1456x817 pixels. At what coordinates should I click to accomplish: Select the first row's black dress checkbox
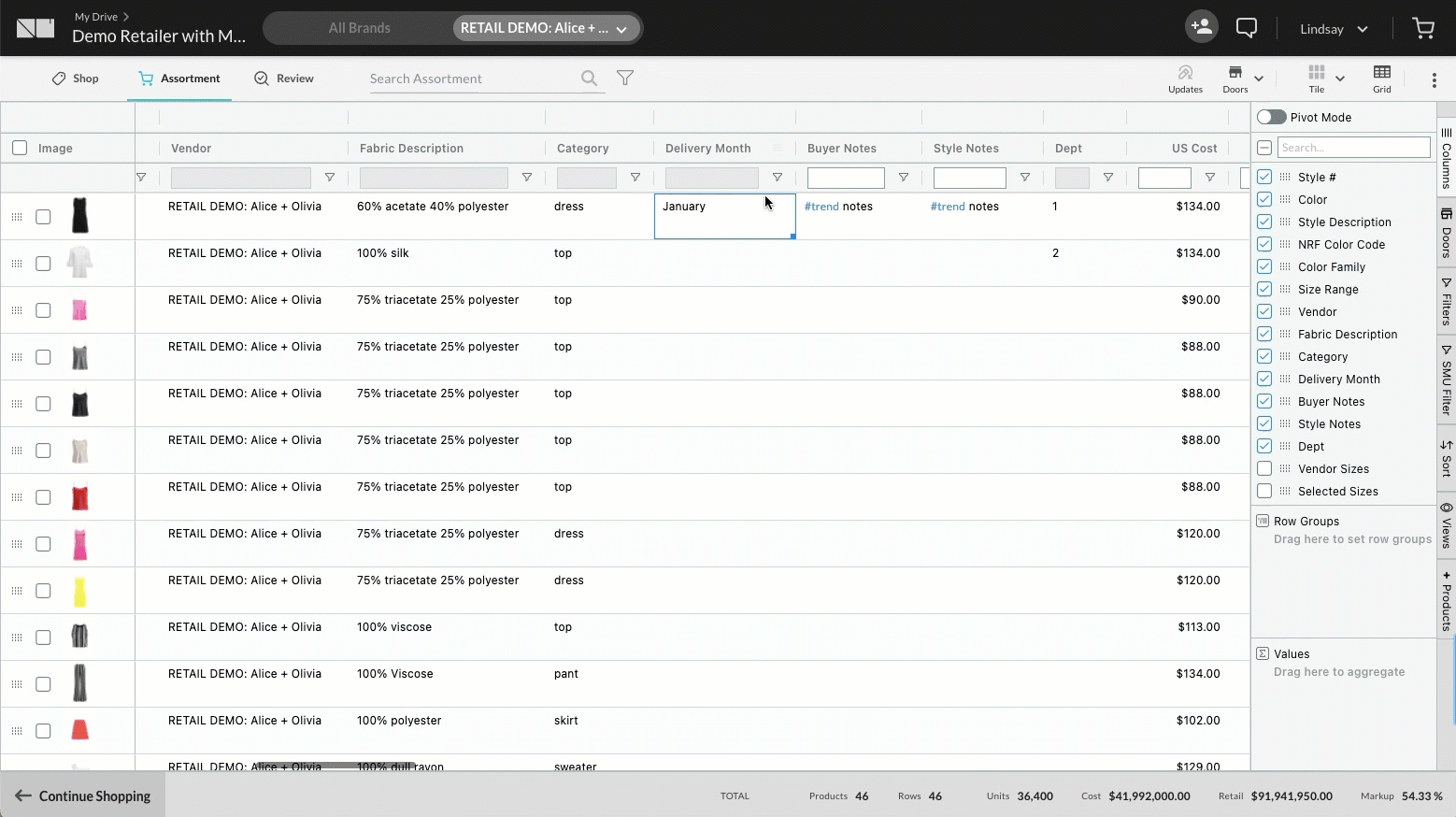43,217
